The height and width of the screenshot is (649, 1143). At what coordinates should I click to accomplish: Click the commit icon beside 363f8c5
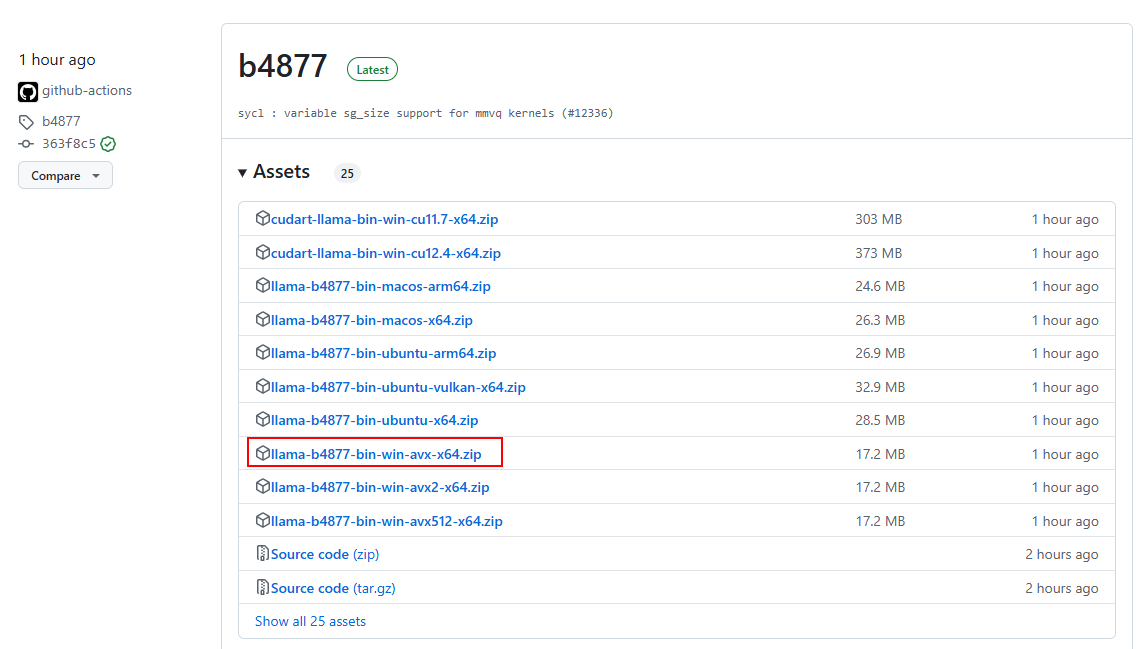(26, 144)
